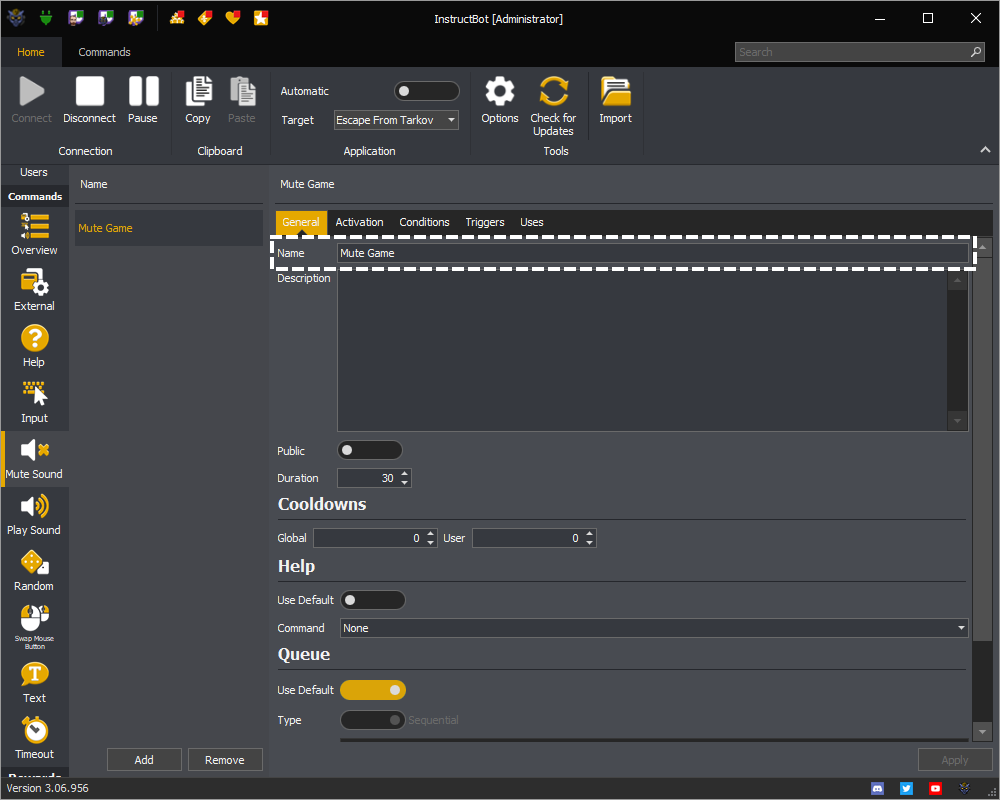This screenshot has width=1000, height=800.
Task: Toggle the Public switch
Action: 370,450
